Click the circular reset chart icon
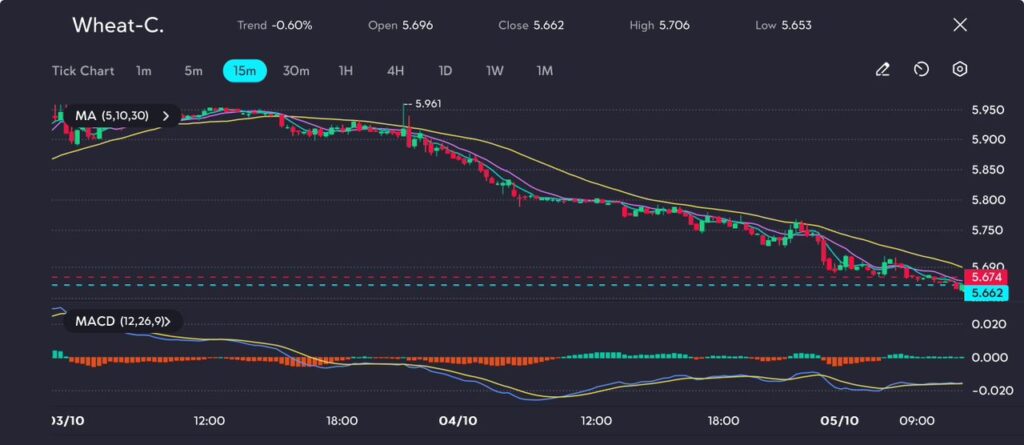 tap(921, 70)
